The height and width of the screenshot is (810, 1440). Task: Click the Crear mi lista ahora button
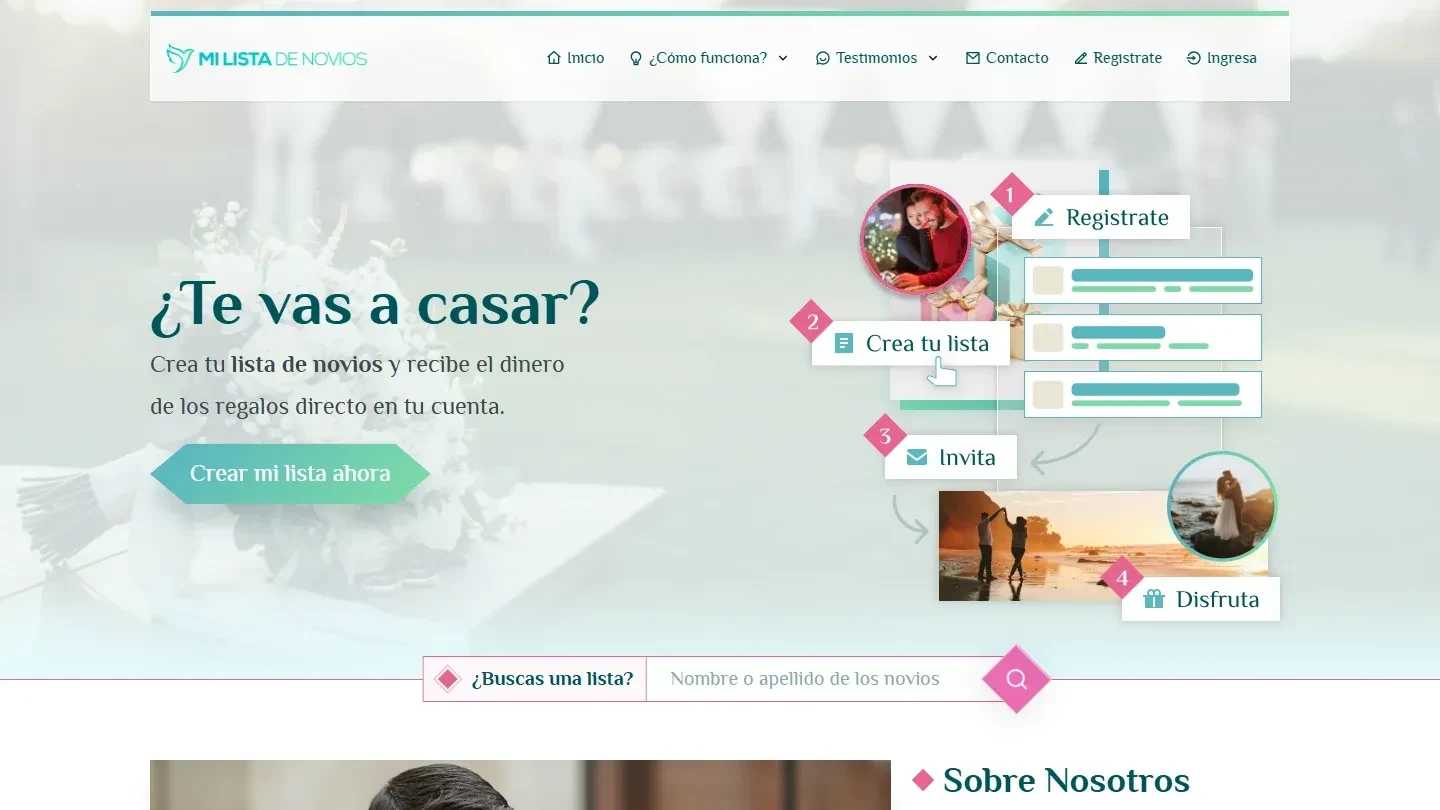point(290,474)
